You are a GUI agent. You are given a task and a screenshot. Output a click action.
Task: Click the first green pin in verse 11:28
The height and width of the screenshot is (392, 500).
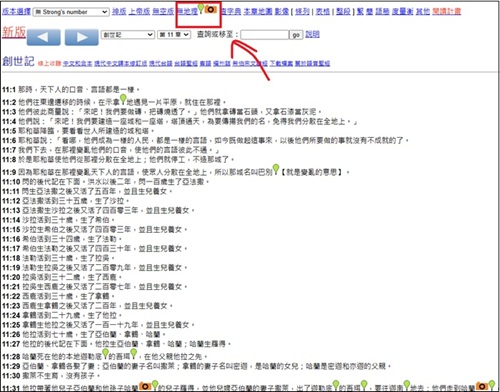105,353
